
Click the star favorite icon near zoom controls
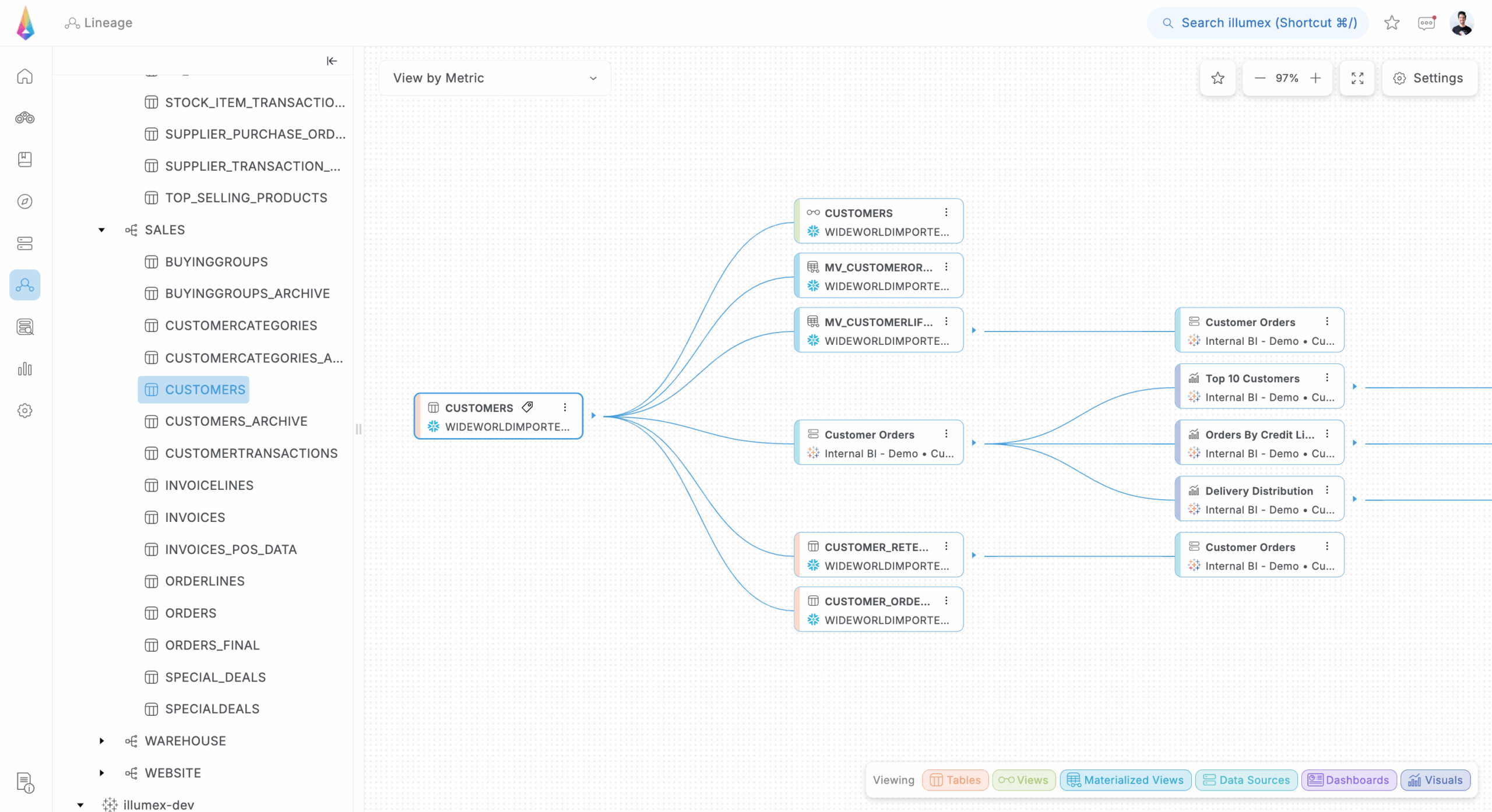point(1217,77)
